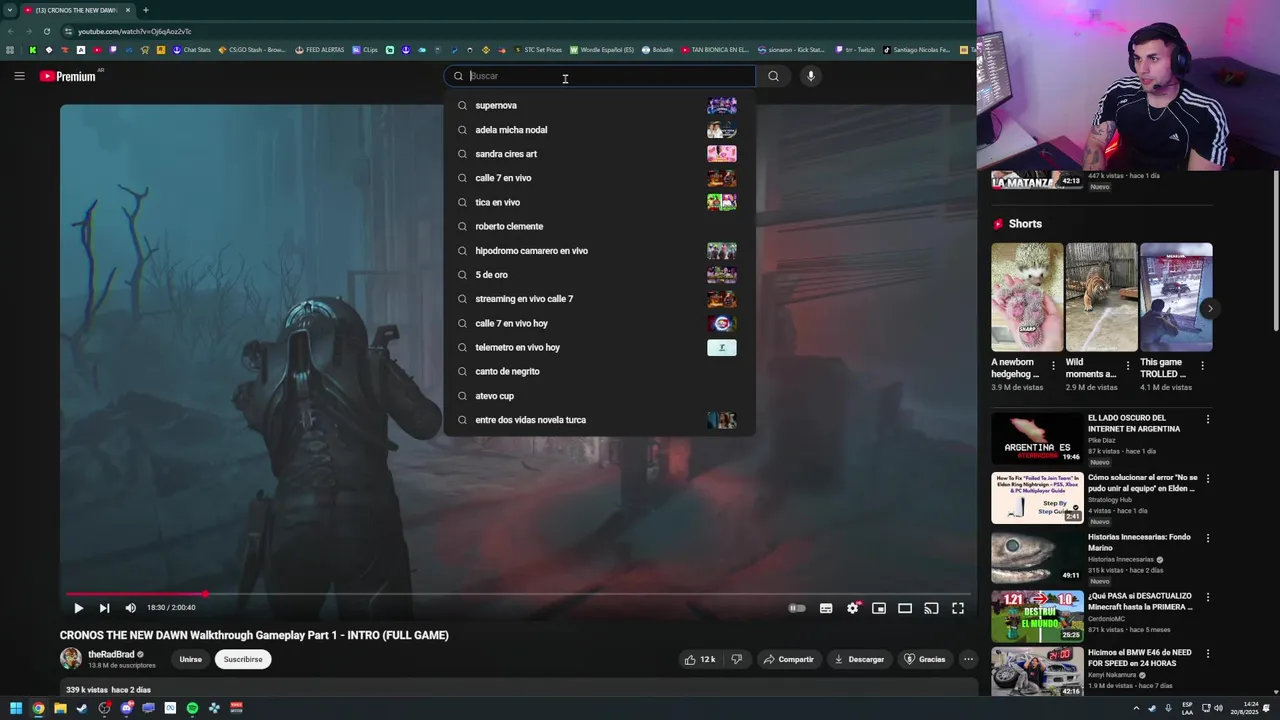The width and height of the screenshot is (1280, 720).
Task: Toggle subtitles captions button
Action: pyautogui.click(x=826, y=608)
